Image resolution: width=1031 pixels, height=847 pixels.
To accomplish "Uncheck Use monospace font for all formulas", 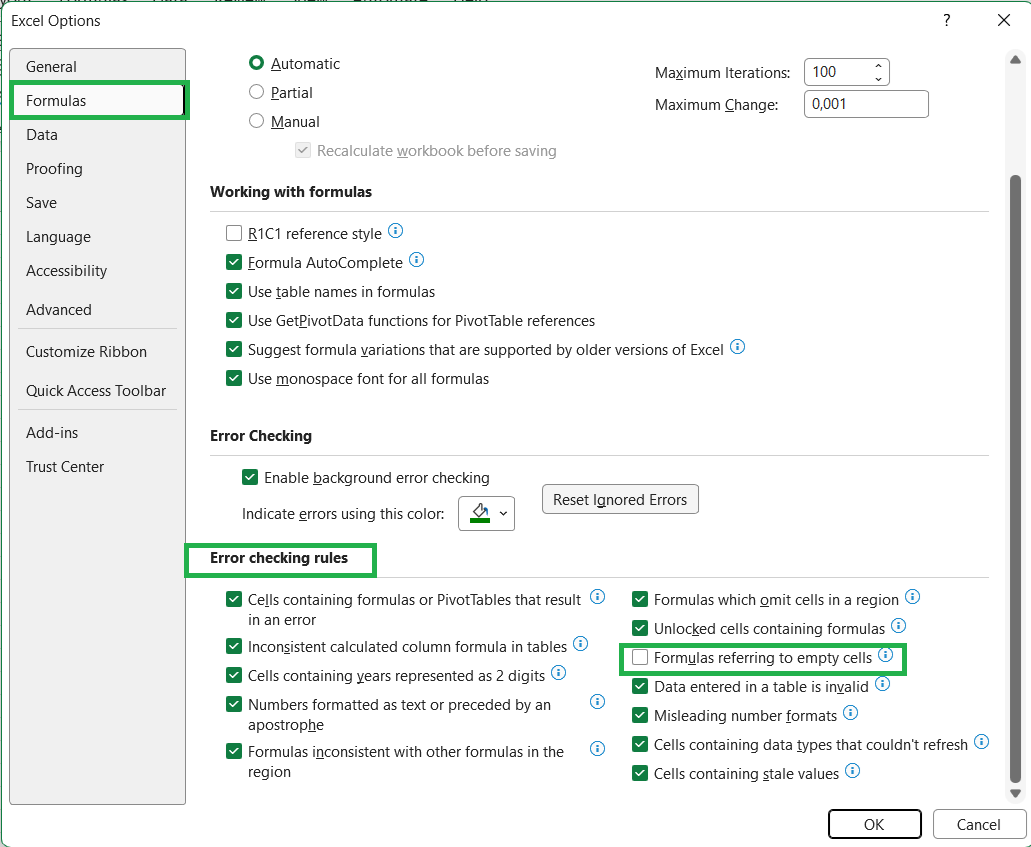I will tap(234, 378).
